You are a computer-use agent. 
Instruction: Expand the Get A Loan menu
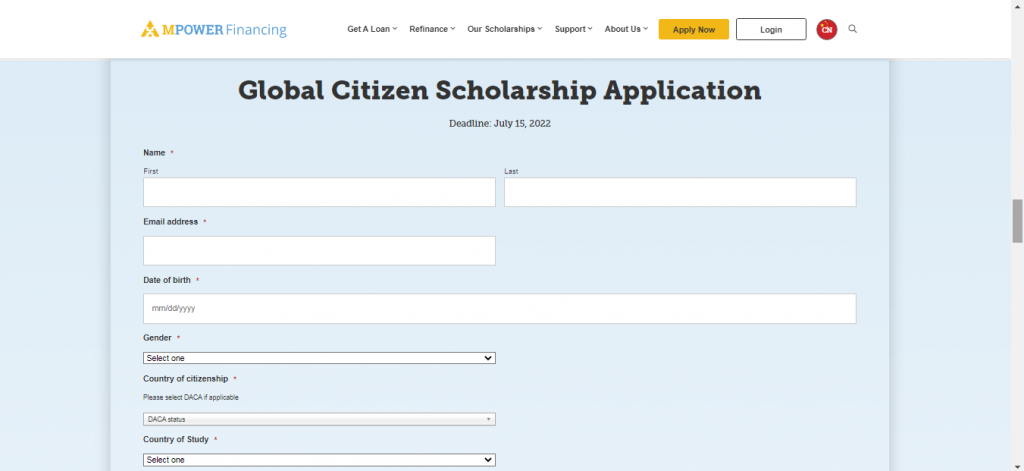pyautogui.click(x=372, y=29)
